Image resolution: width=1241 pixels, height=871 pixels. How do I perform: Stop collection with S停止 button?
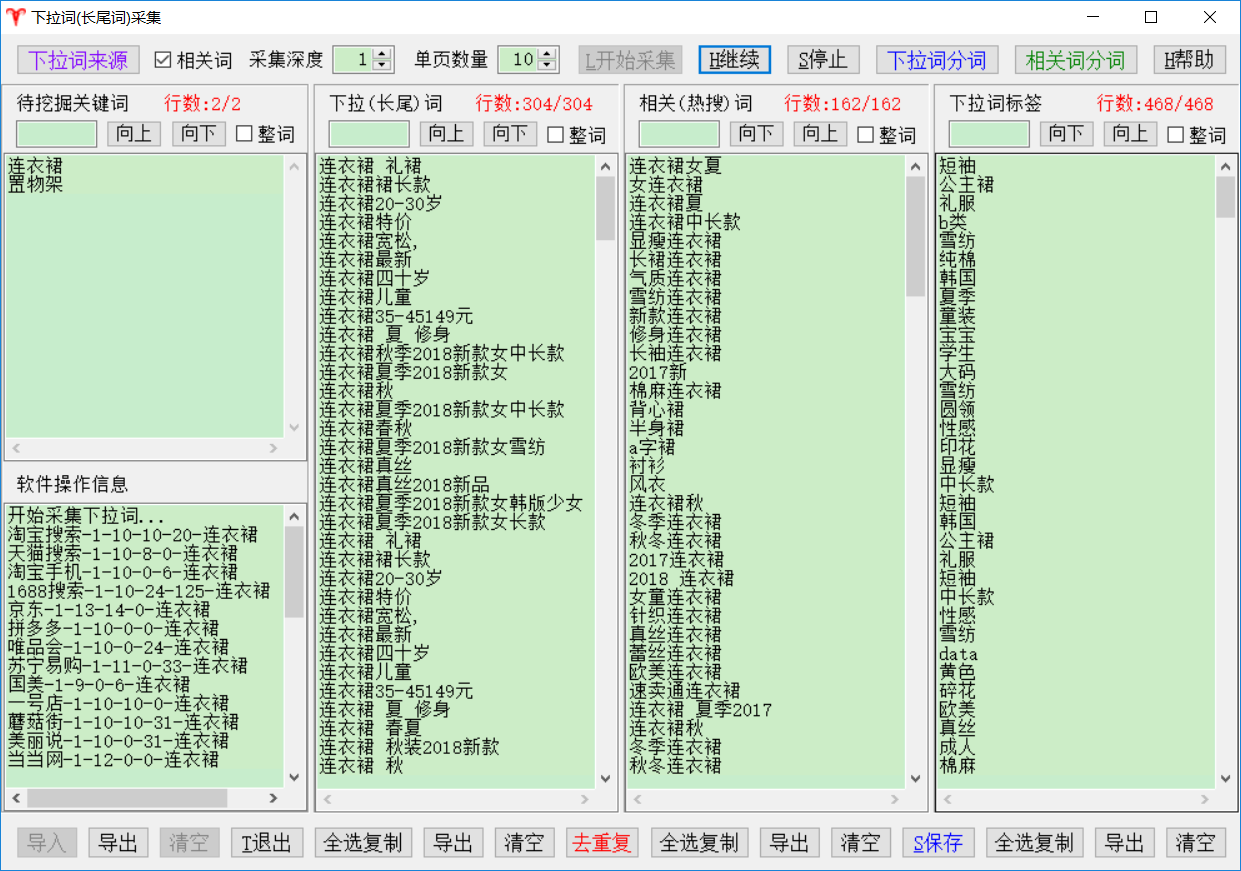tap(823, 60)
